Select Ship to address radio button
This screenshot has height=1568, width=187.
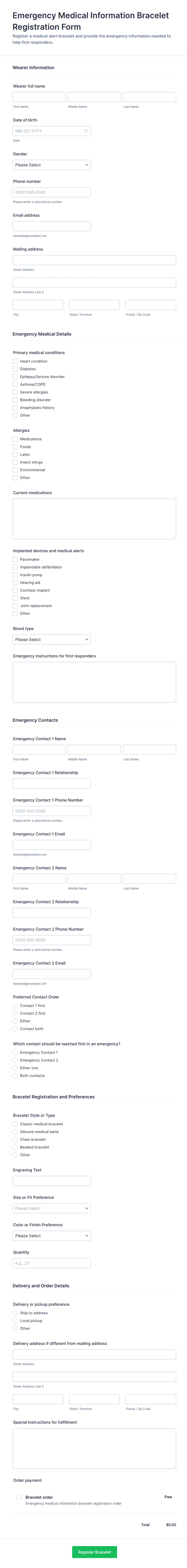15,1313
